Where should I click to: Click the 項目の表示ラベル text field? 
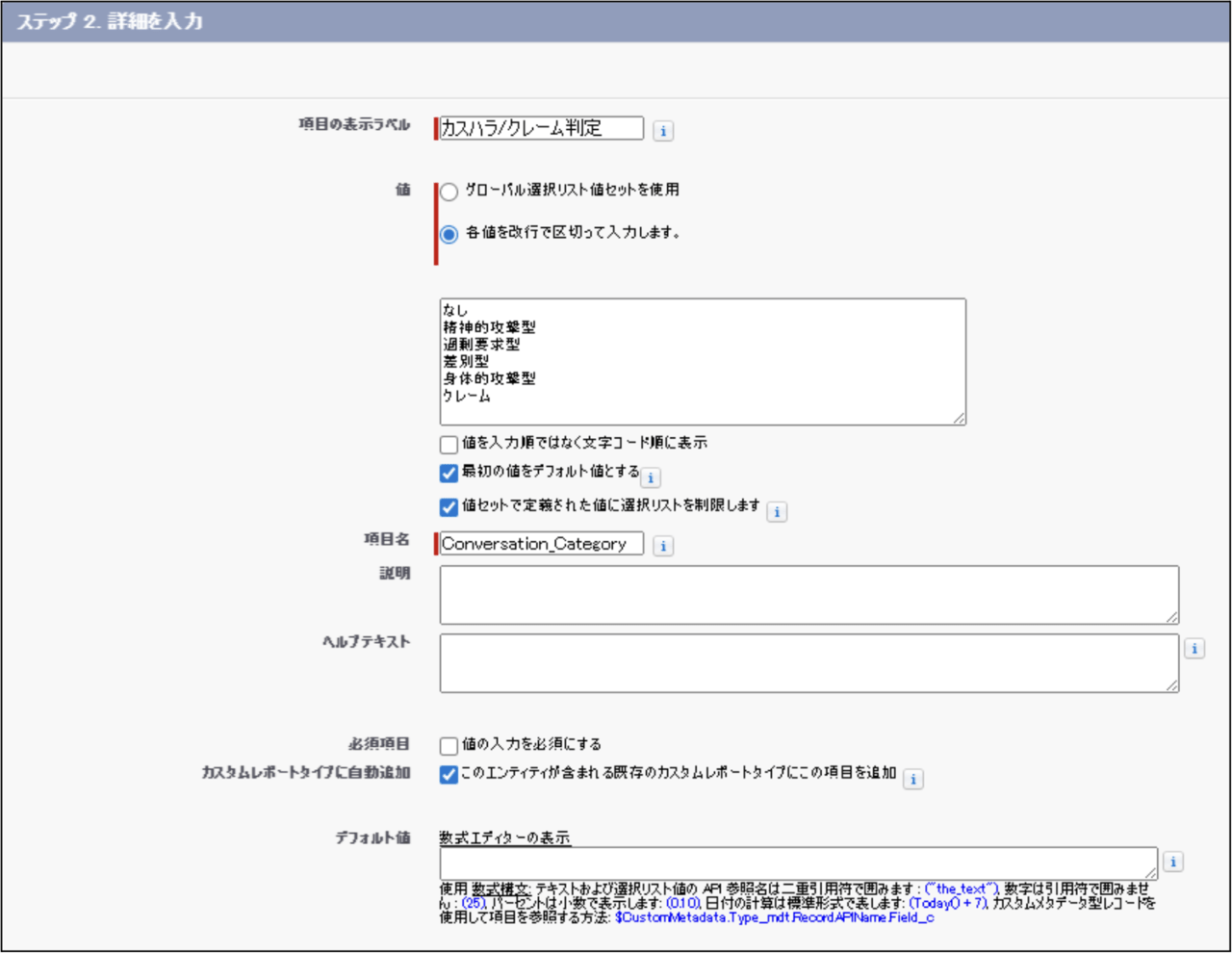pos(541,128)
